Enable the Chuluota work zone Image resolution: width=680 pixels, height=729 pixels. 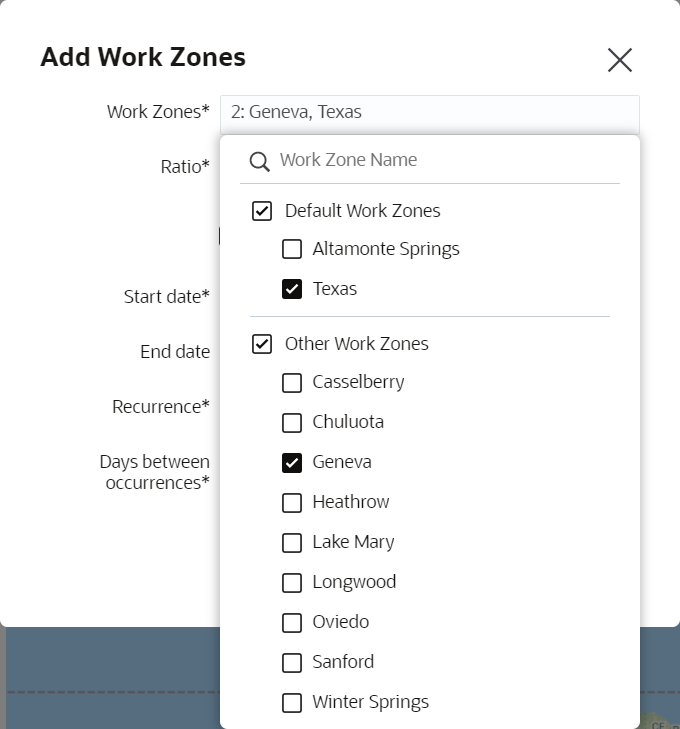292,422
